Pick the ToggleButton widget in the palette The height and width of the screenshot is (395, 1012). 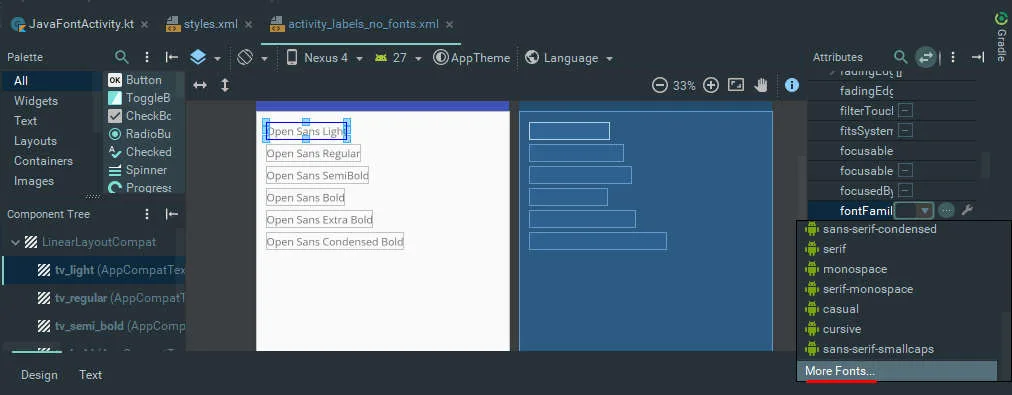click(139, 98)
